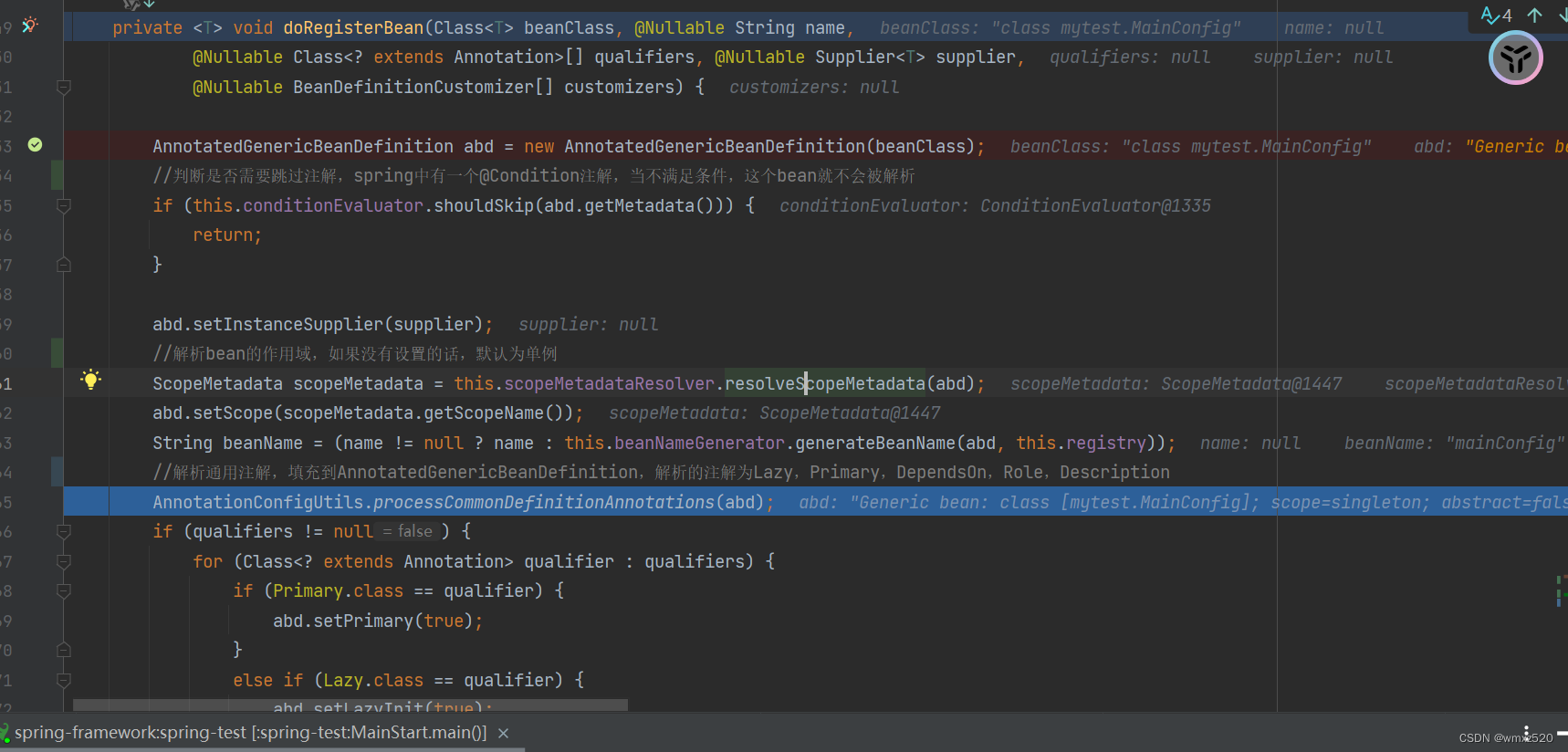Click the quick-fix lightbulb beside doRegisterBean
Screen dimensions: 1568x752
[x=29, y=26]
